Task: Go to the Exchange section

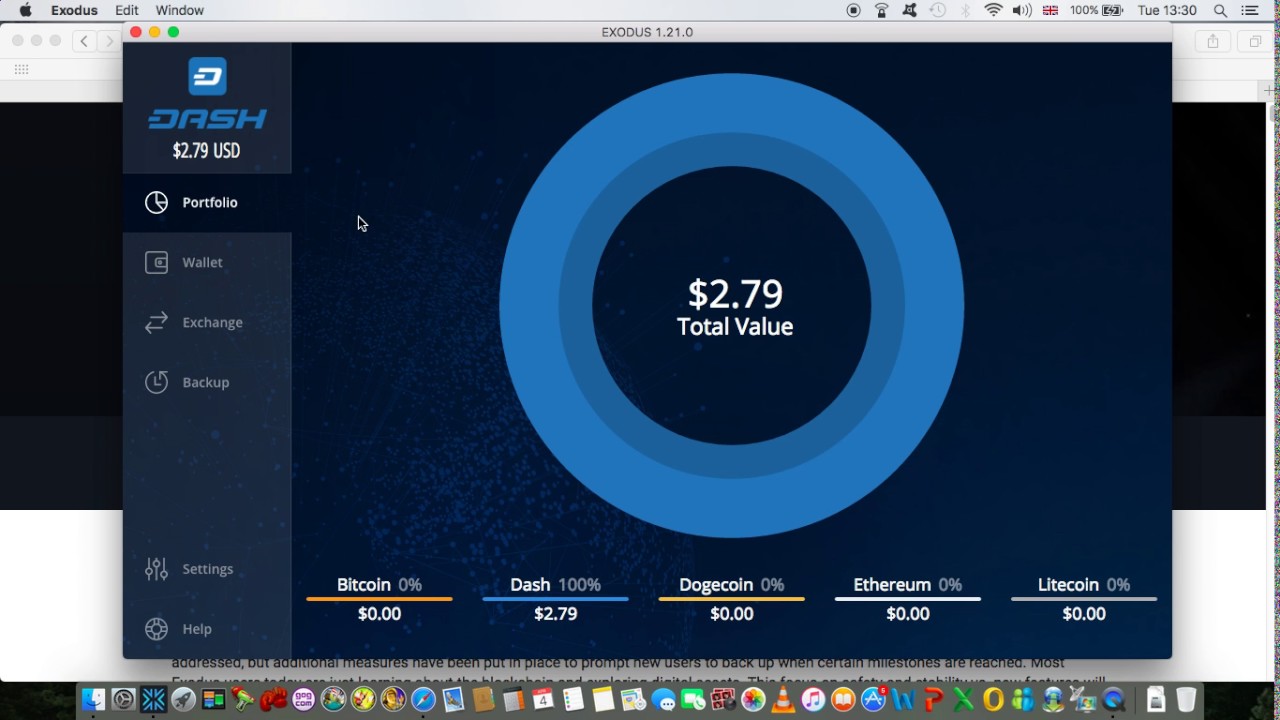Action: (x=208, y=322)
